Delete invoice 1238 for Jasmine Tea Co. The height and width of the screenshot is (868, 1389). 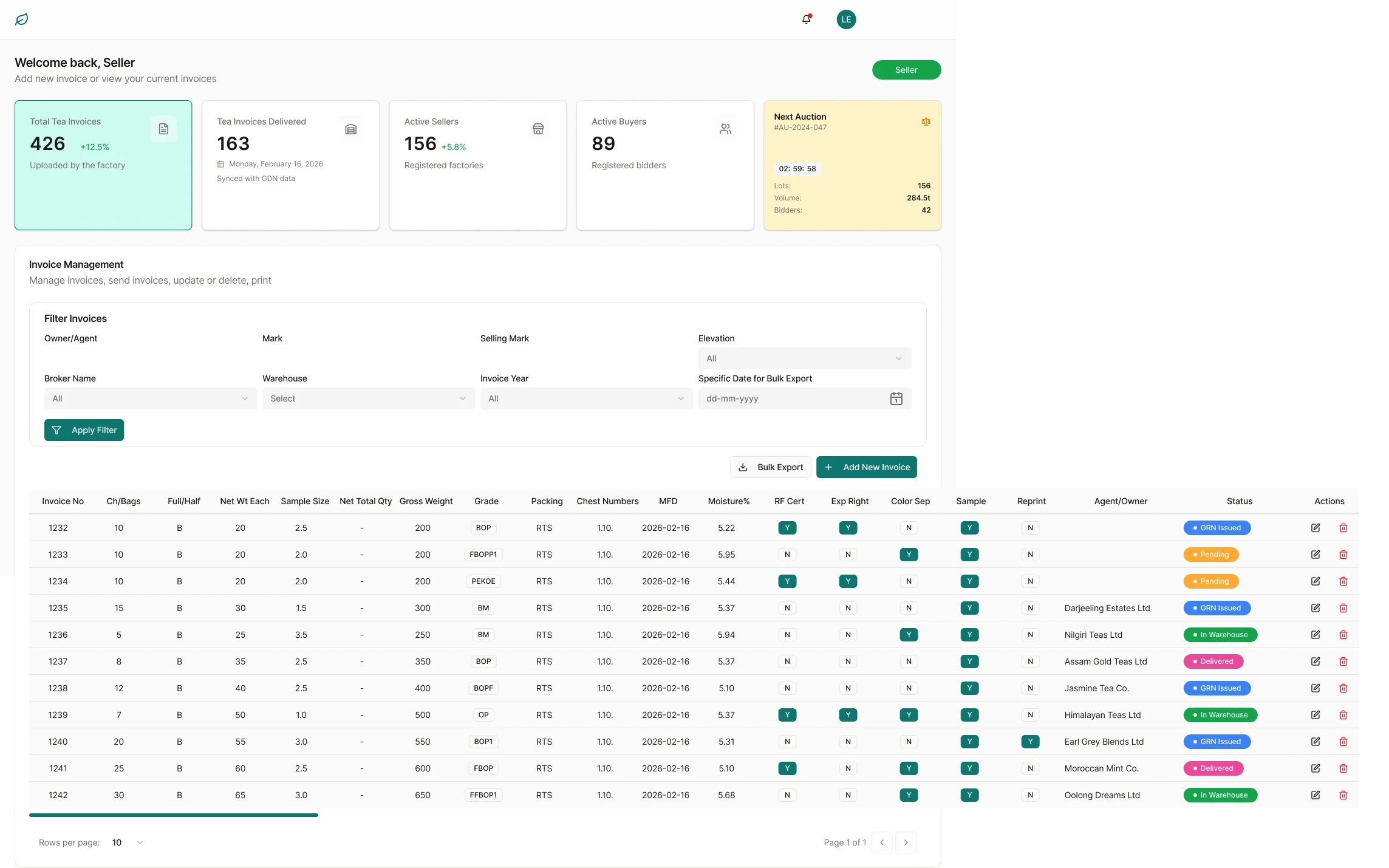(1343, 688)
